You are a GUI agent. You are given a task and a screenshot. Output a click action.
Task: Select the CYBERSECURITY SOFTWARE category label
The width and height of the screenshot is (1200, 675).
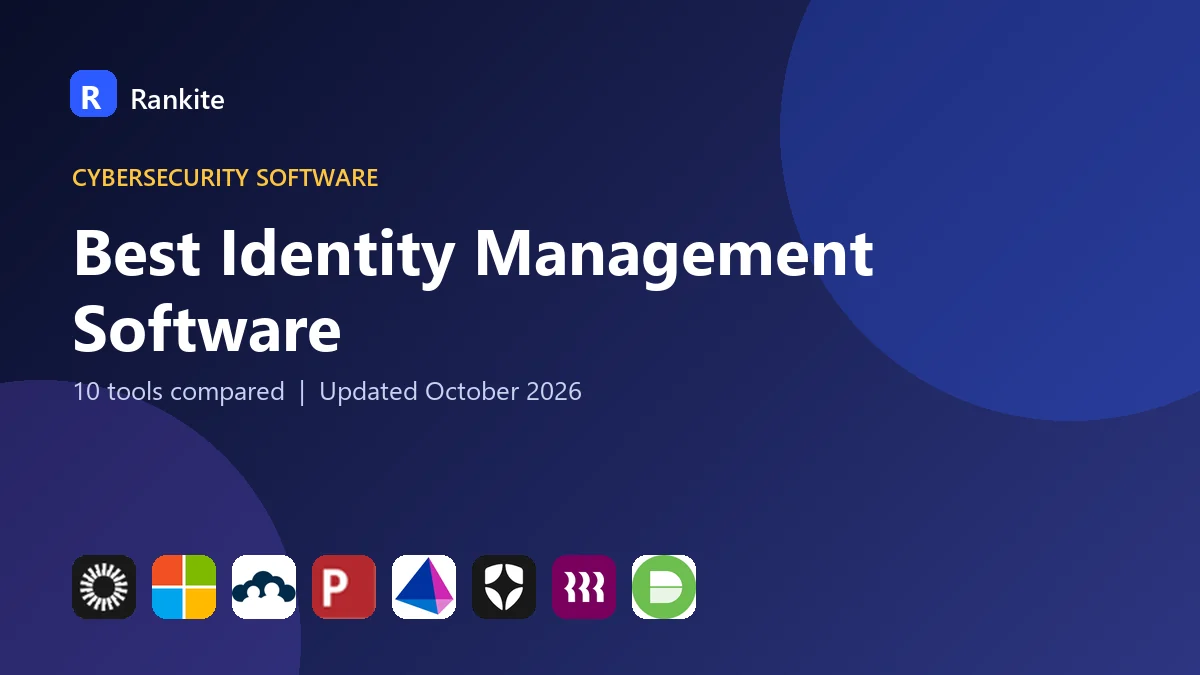[x=225, y=178]
